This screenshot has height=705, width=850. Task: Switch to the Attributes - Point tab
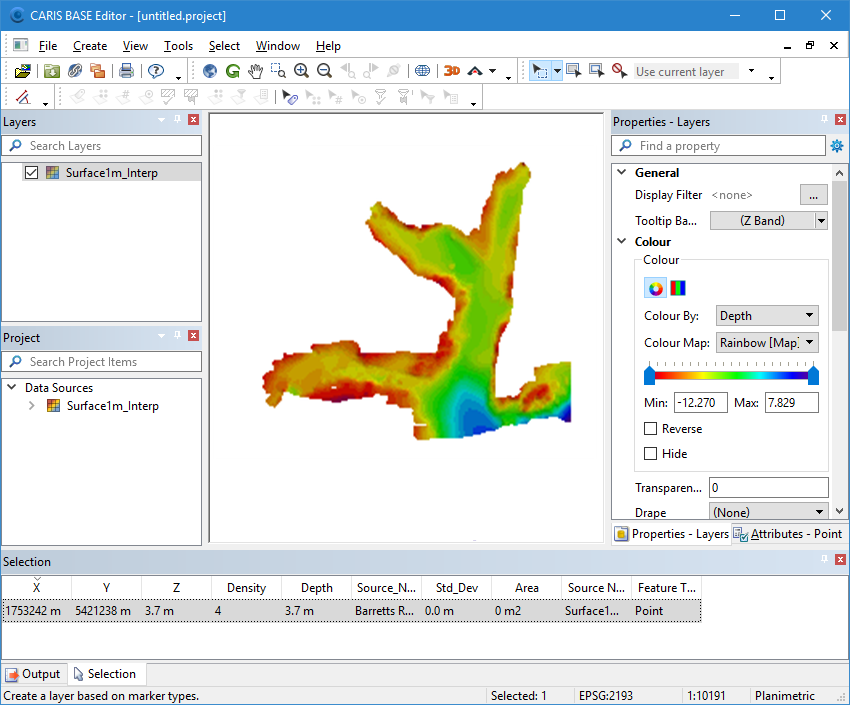(x=788, y=534)
